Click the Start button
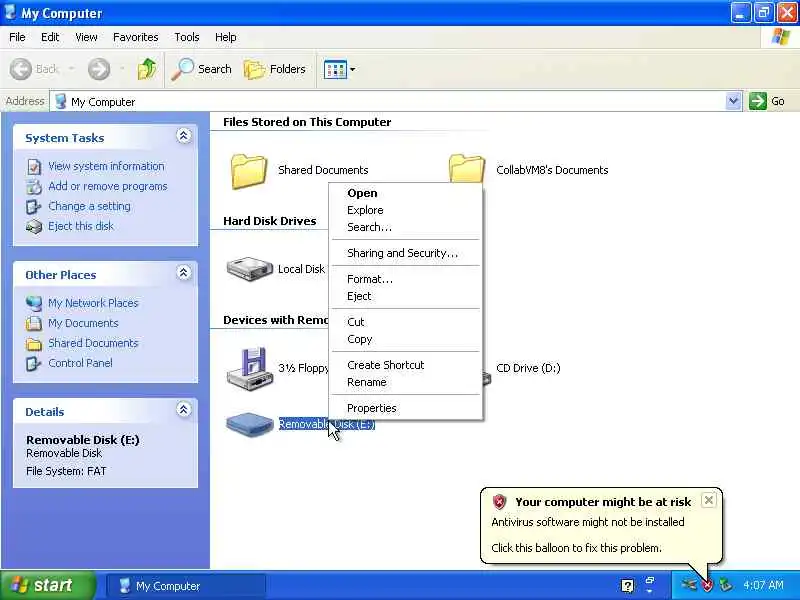The height and width of the screenshot is (600, 800). click(47, 585)
